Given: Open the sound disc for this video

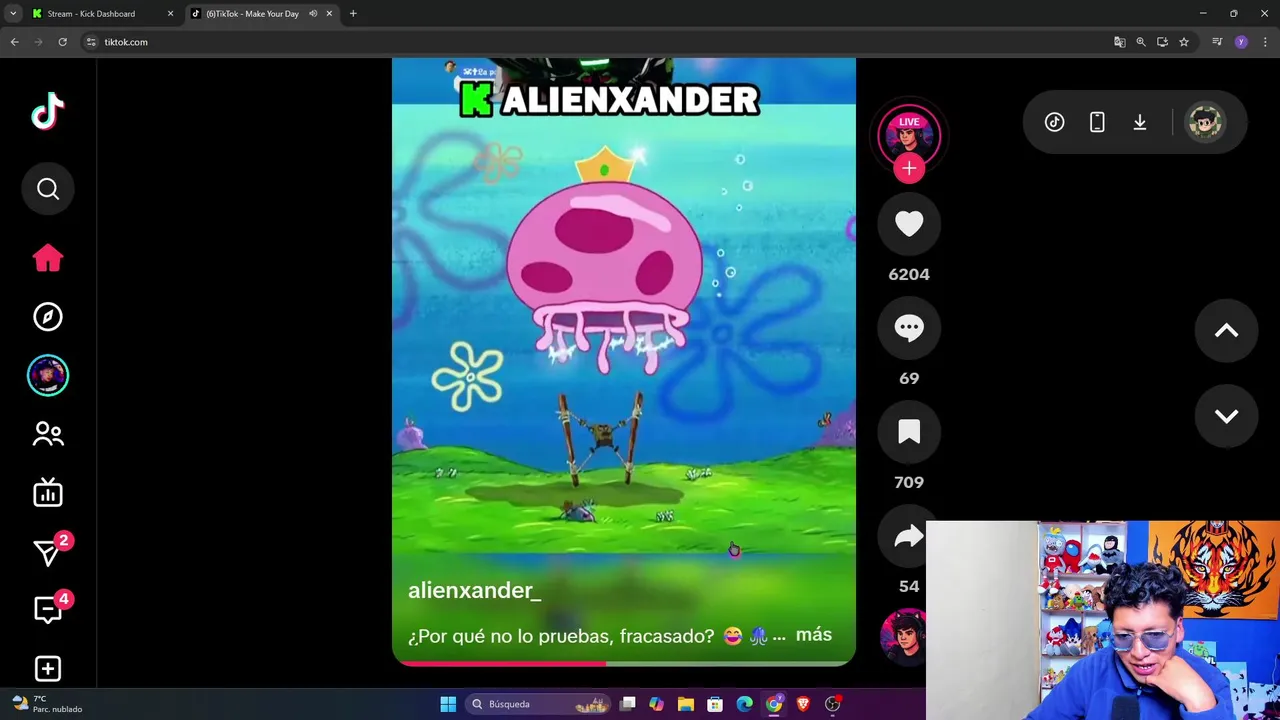Looking at the screenshot, I should click(904, 636).
